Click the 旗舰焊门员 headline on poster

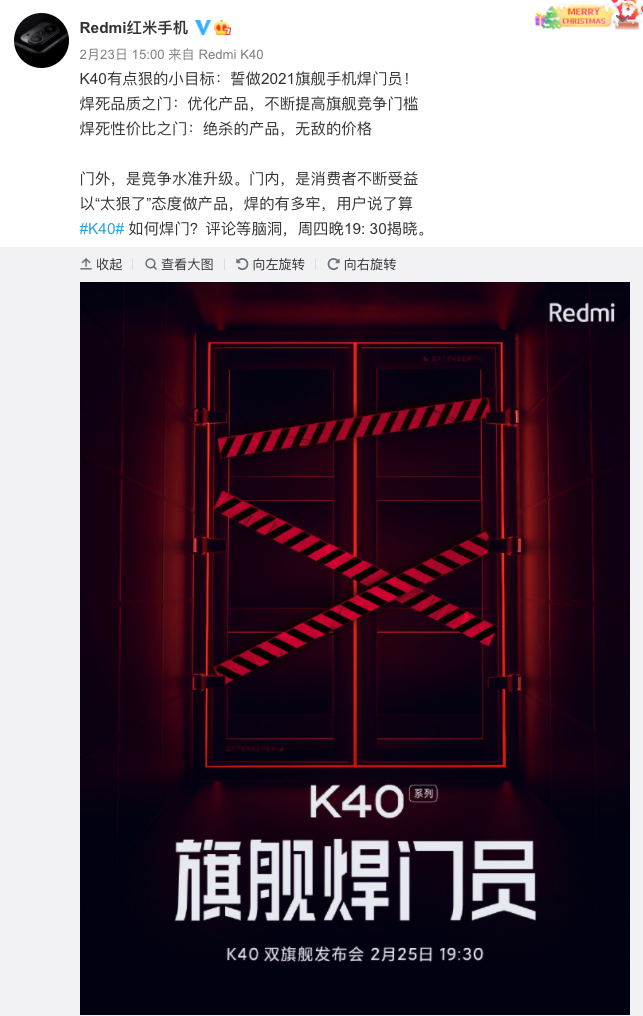click(x=355, y=879)
